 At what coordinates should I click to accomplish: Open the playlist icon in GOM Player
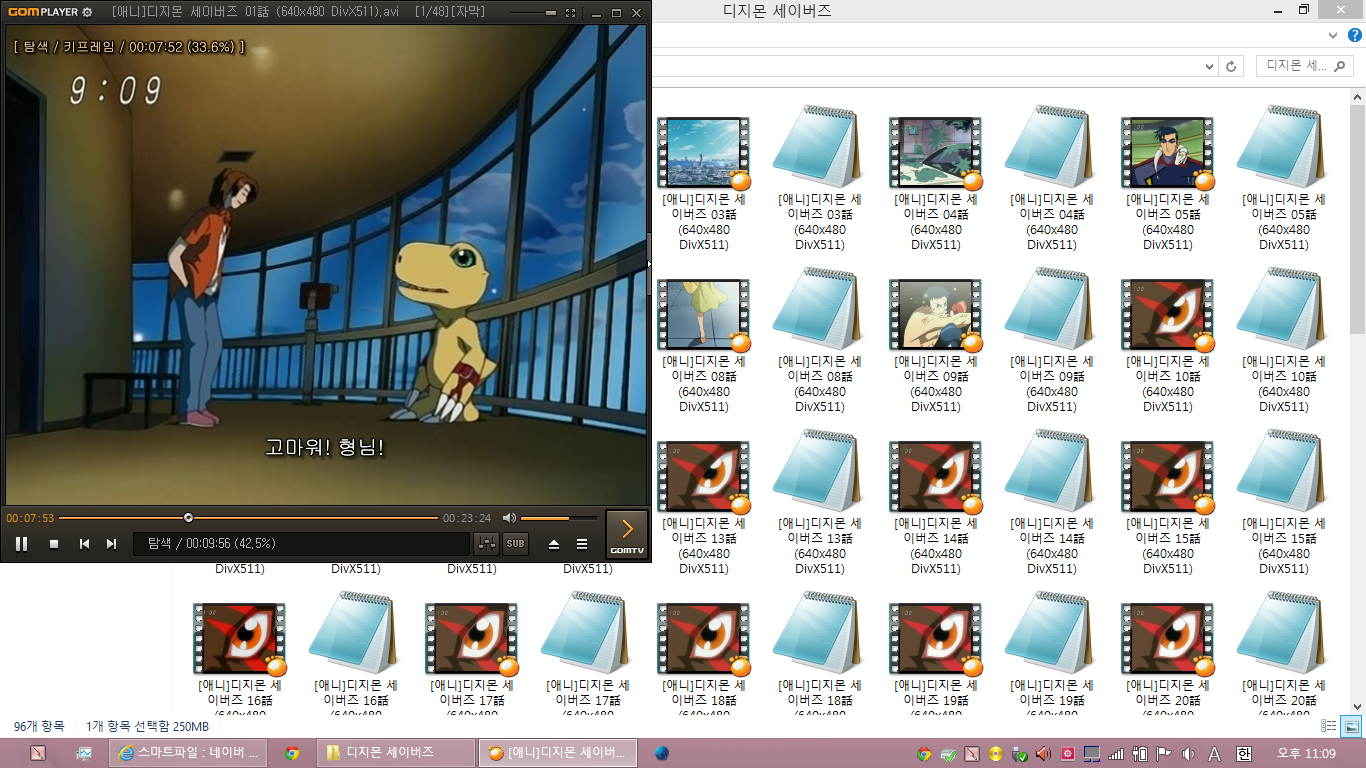pyautogui.click(x=582, y=544)
